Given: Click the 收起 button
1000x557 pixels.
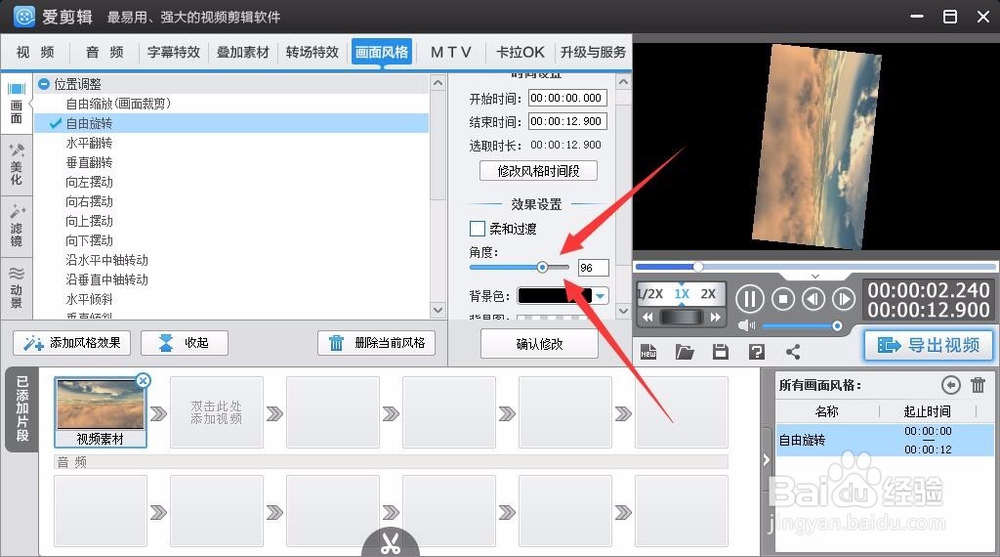Looking at the screenshot, I should coord(184,343).
